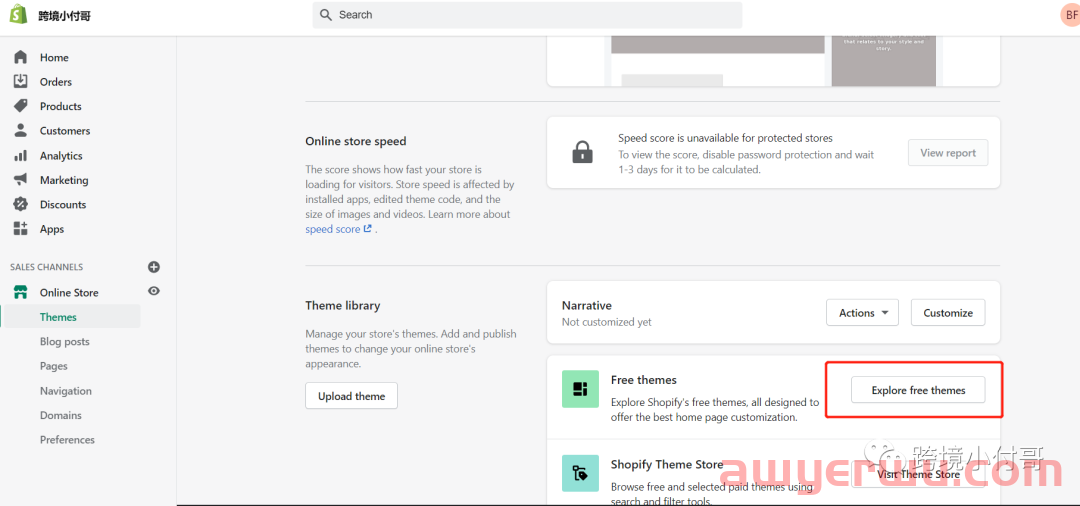Click the Upload theme button
Image resolution: width=1080 pixels, height=506 pixels.
(x=351, y=396)
